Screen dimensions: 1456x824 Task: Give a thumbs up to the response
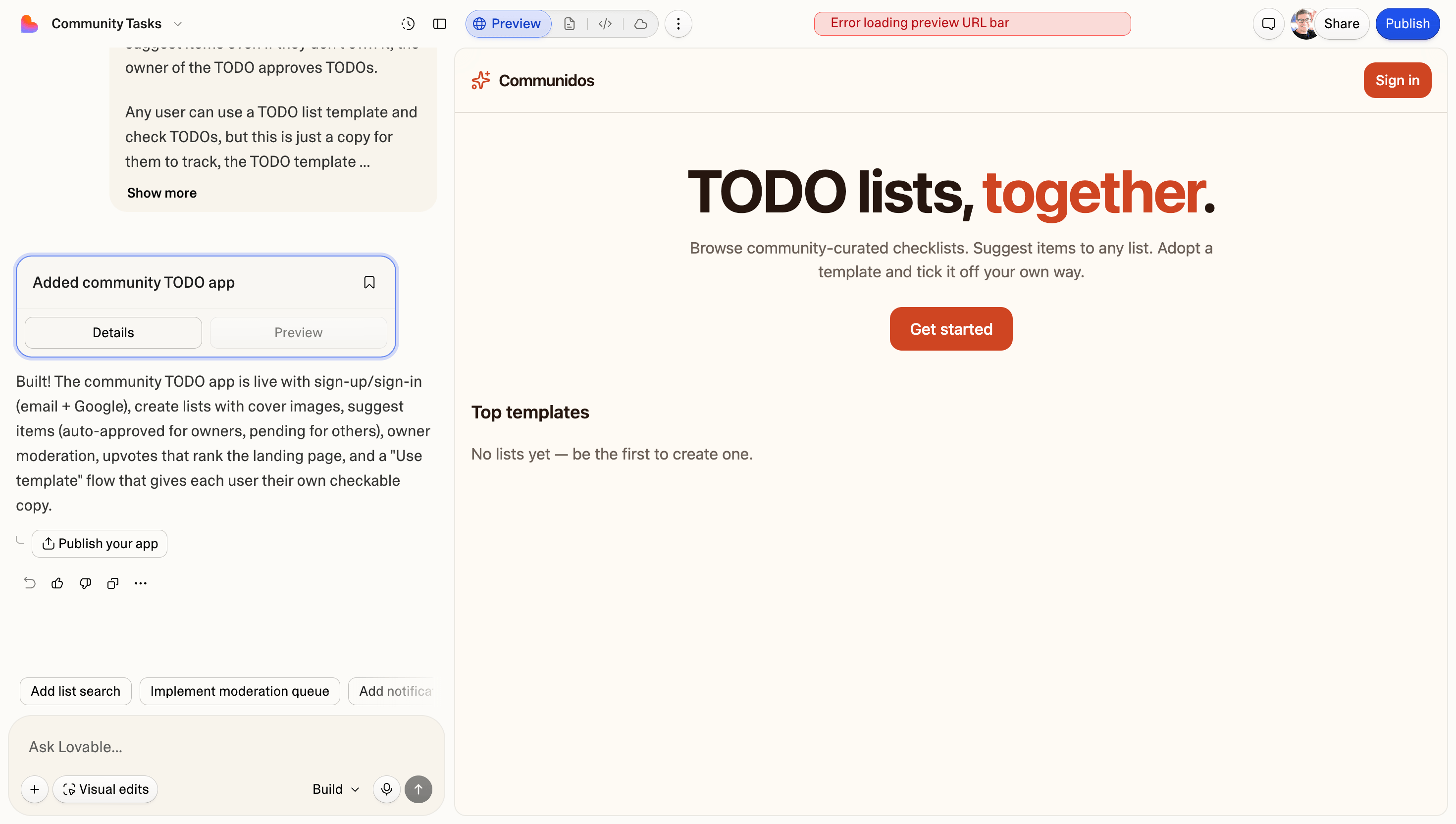57,583
